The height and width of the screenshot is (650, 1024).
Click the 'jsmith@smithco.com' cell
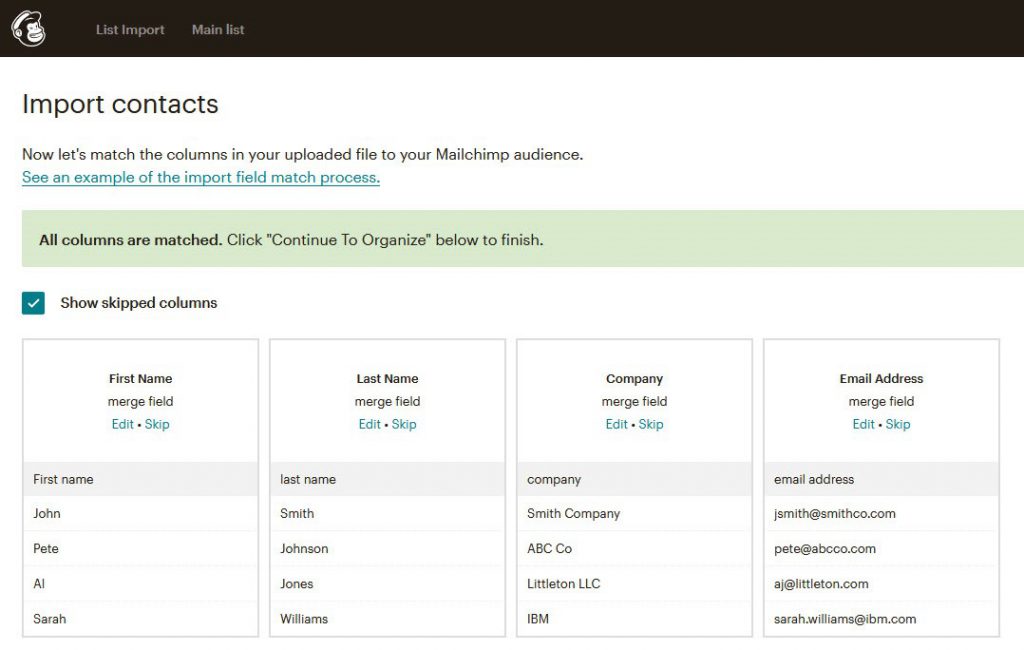point(881,513)
